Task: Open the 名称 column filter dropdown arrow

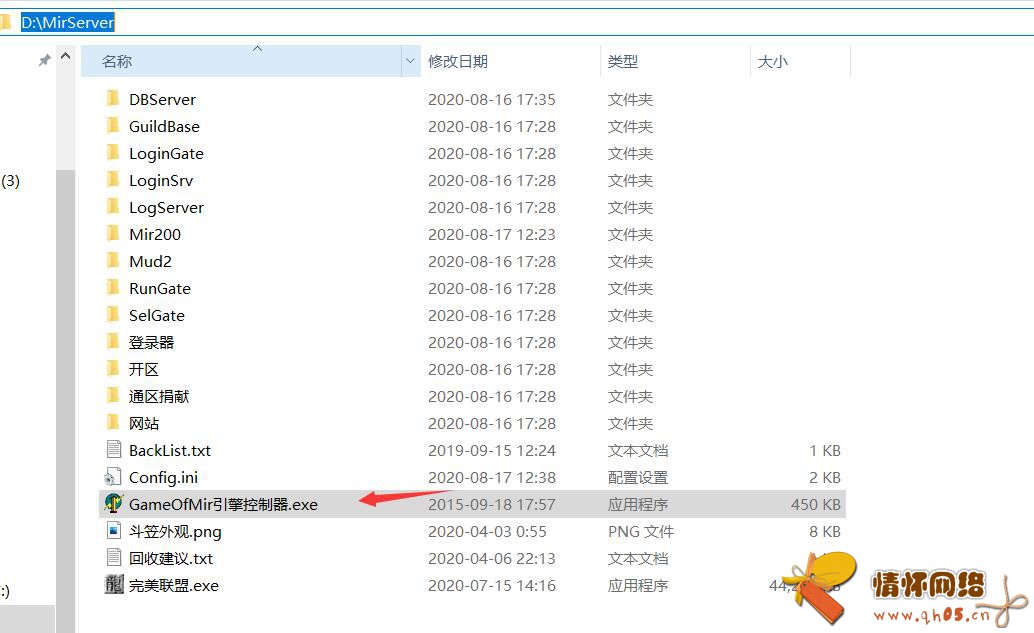Action: coord(410,61)
